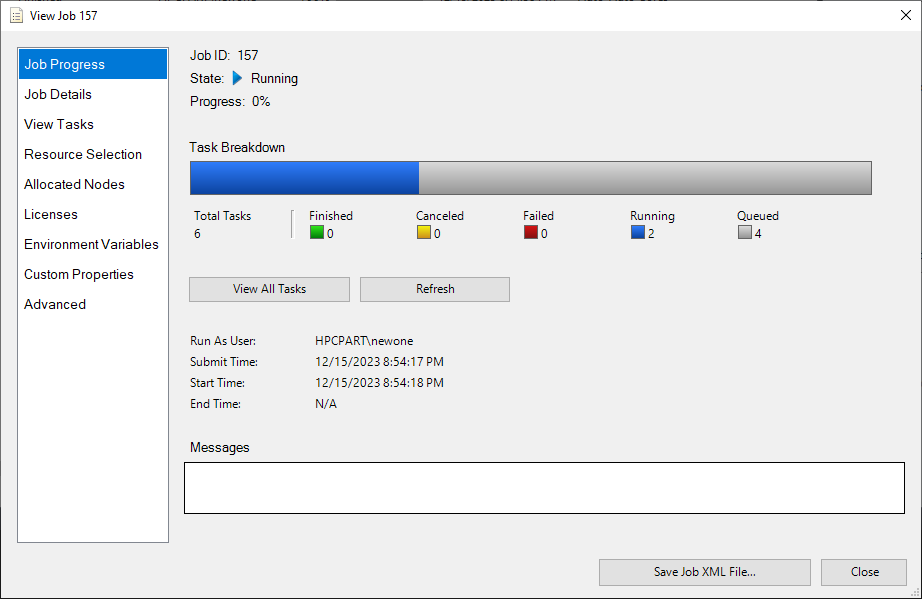Click the yellow Canceled tasks indicator

tap(424, 232)
